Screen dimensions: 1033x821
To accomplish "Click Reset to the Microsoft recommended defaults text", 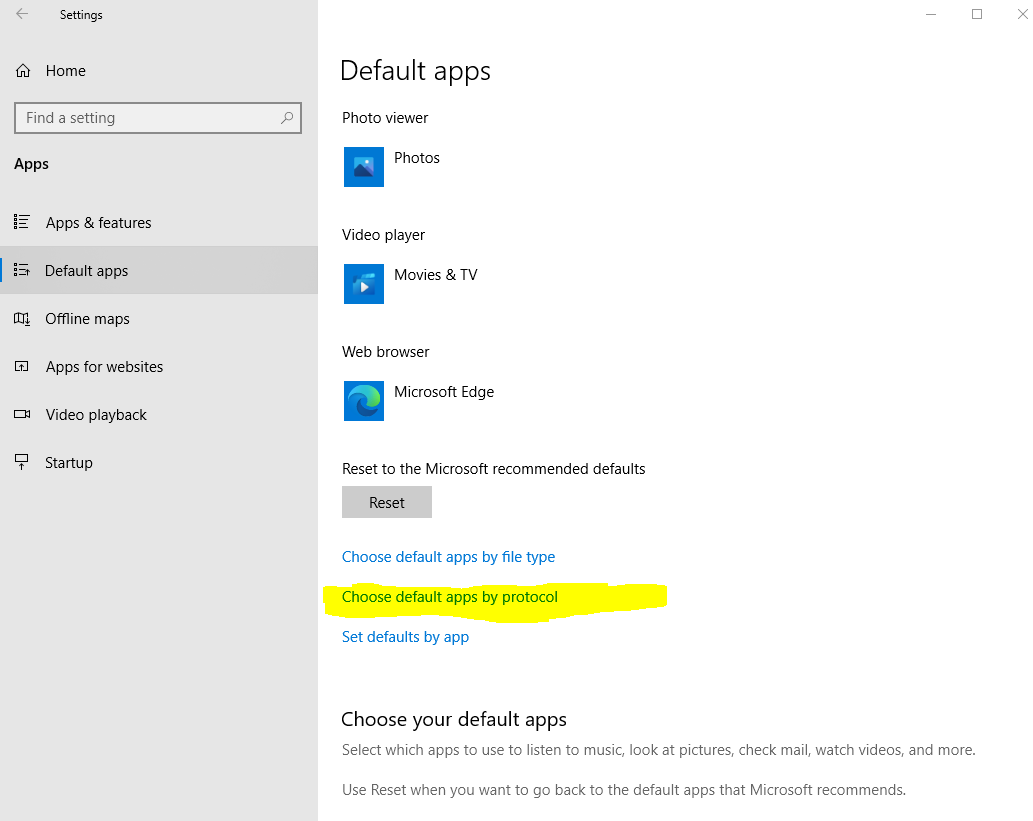I will pyautogui.click(x=493, y=469).
